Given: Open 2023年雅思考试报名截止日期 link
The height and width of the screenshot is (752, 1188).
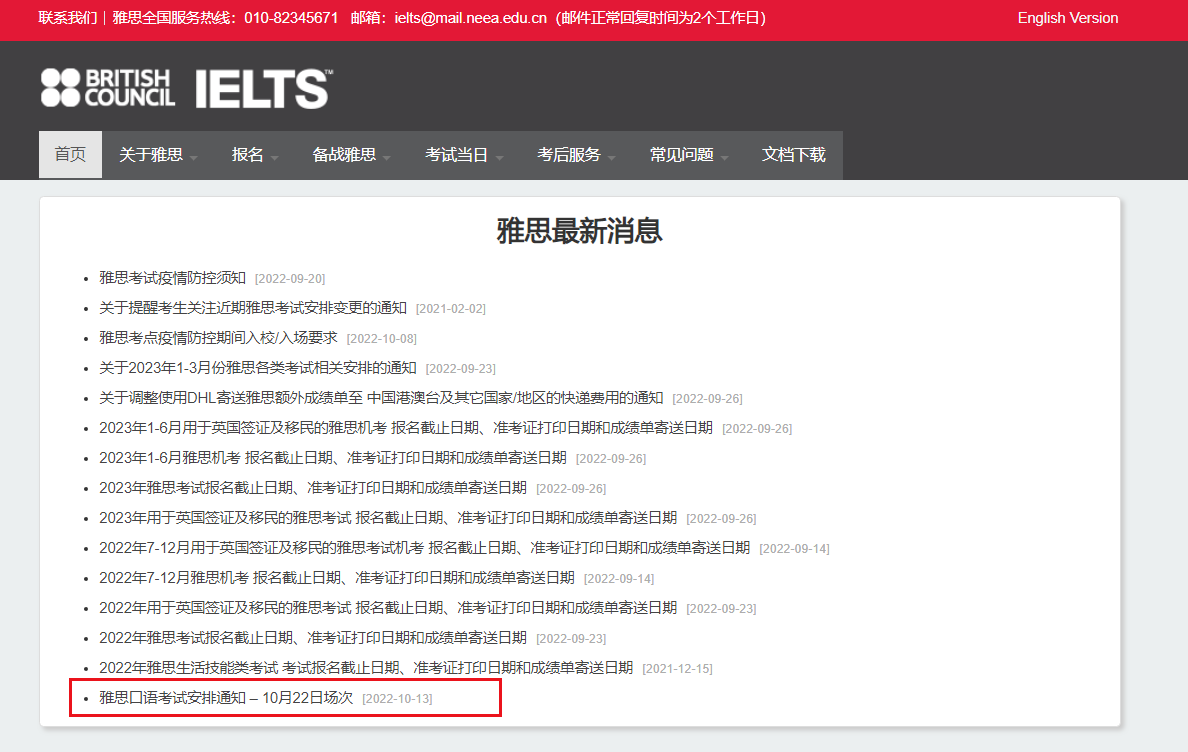Looking at the screenshot, I should pyautogui.click(x=313, y=488).
